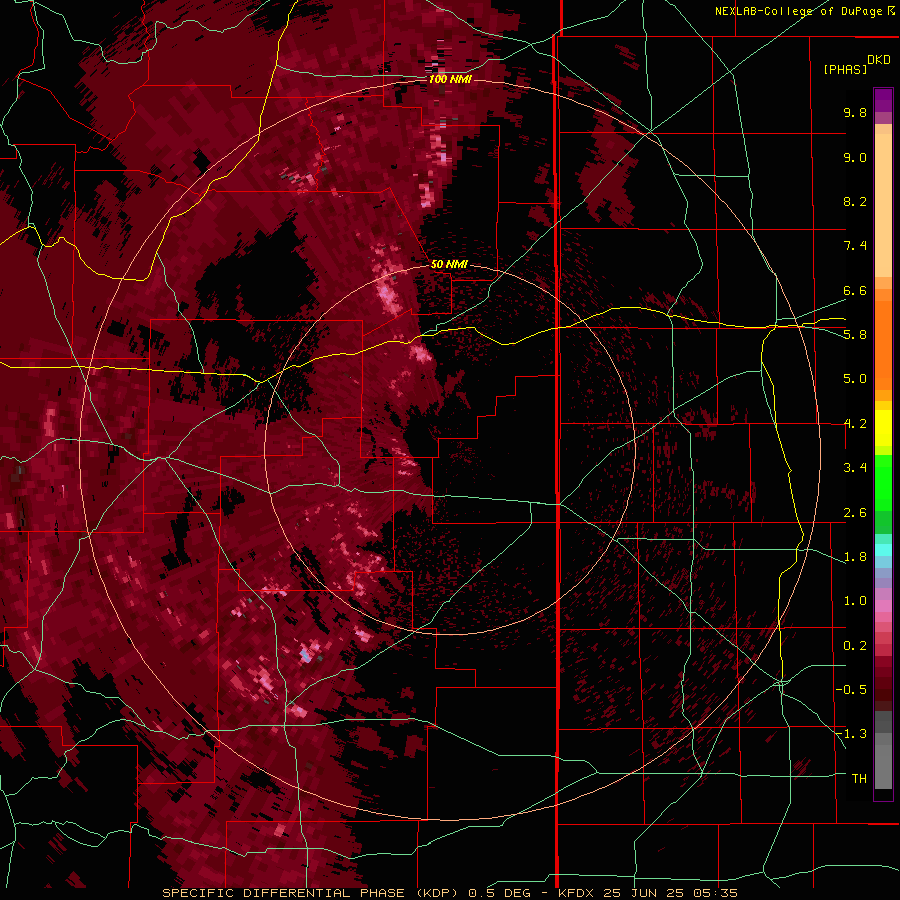The width and height of the screenshot is (900, 900).
Task: Click the -0.5 value on the color scale
Action: coord(851,690)
